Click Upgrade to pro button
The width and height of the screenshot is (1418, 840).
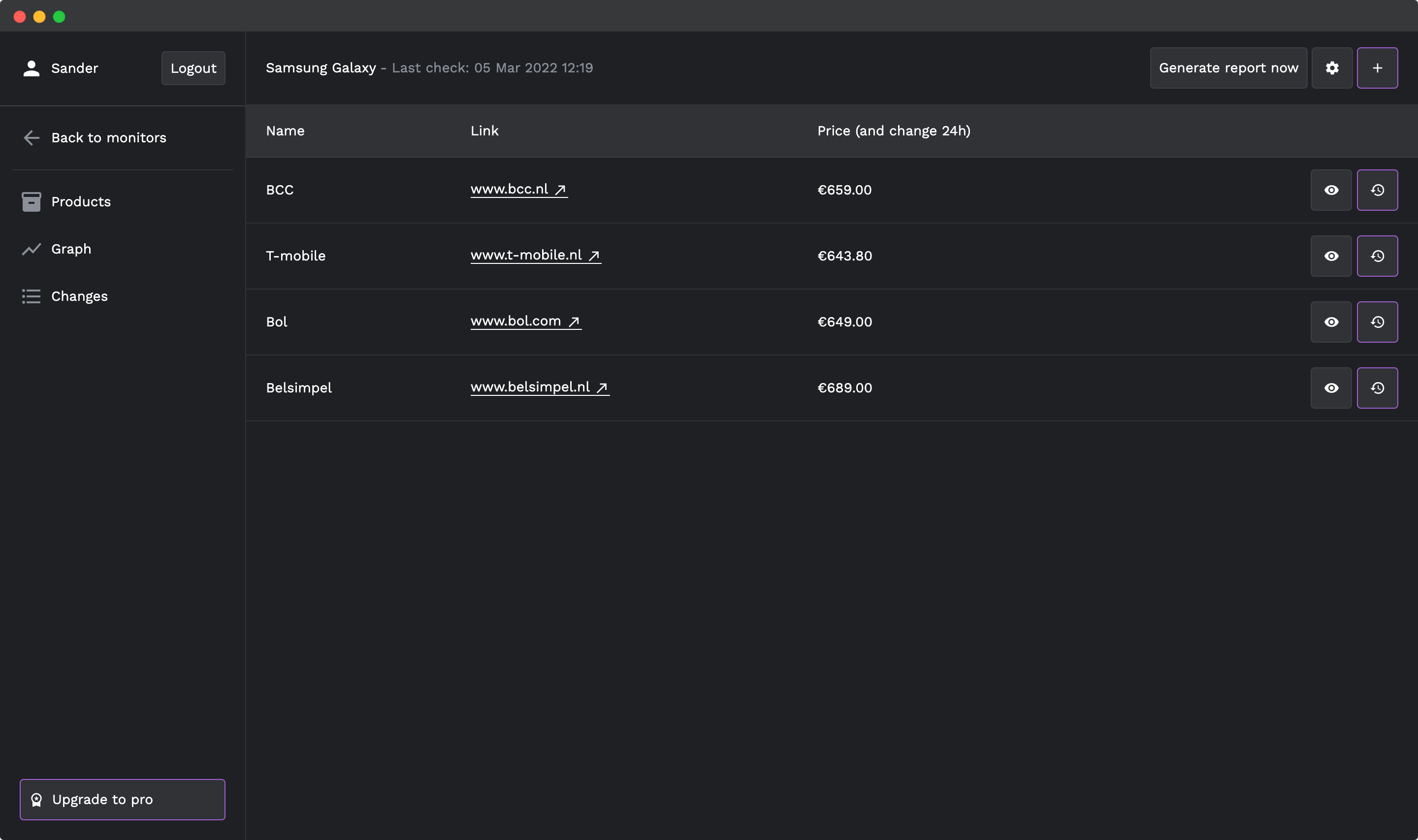click(x=122, y=799)
